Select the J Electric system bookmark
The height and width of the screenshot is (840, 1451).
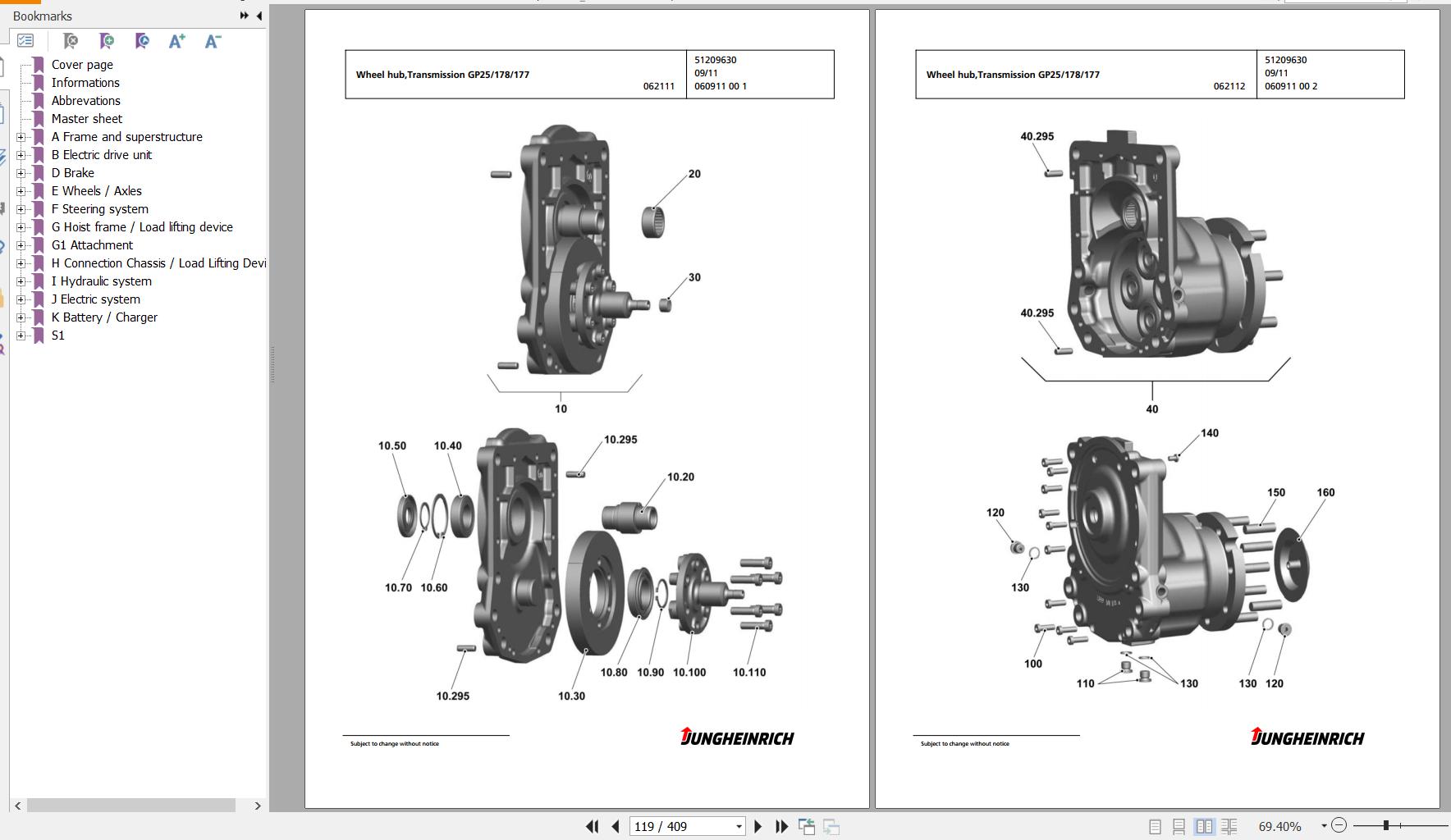click(96, 299)
